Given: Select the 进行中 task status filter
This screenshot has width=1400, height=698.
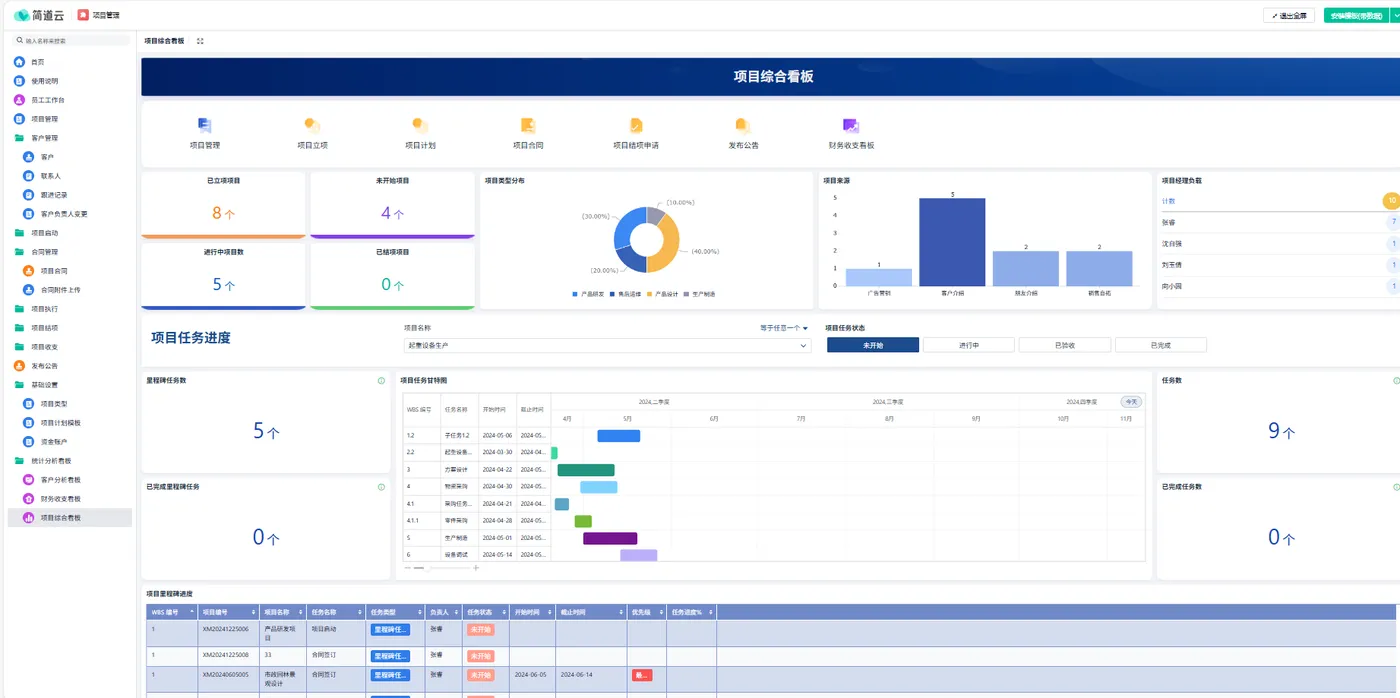Looking at the screenshot, I should pyautogui.click(x=968, y=345).
